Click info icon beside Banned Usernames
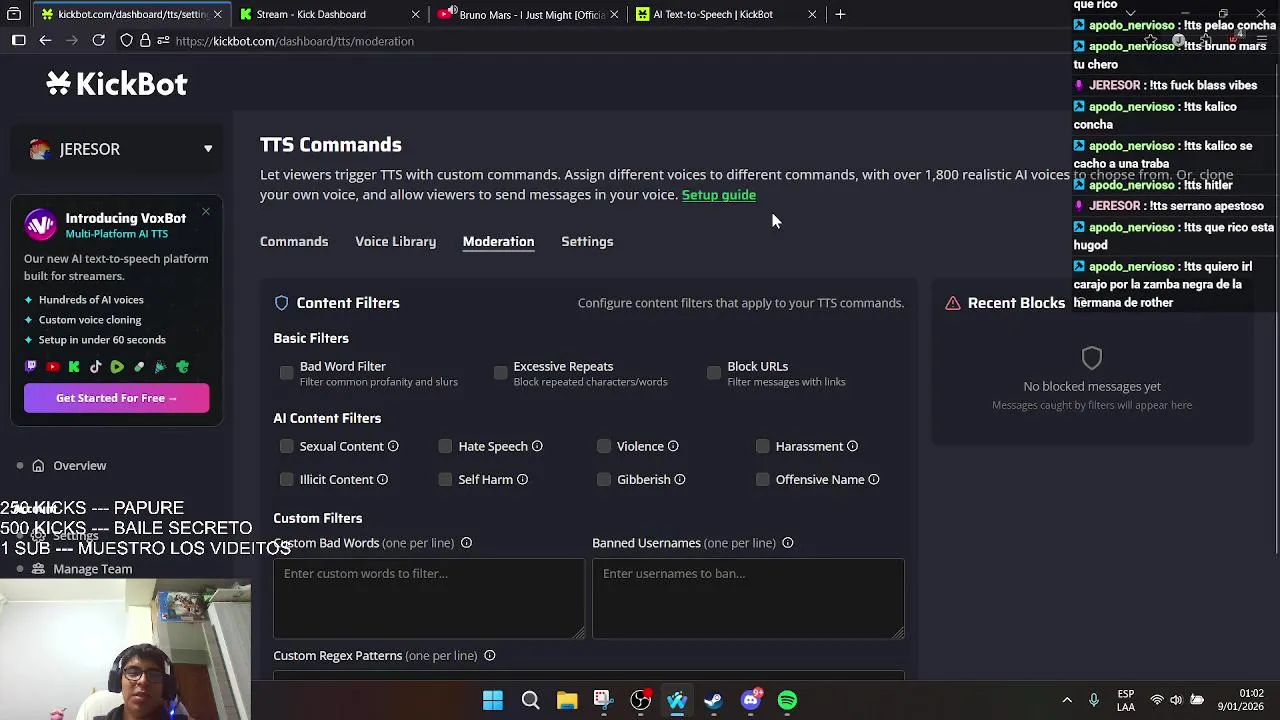Screen dimensions: 1280x720 tap(788, 543)
